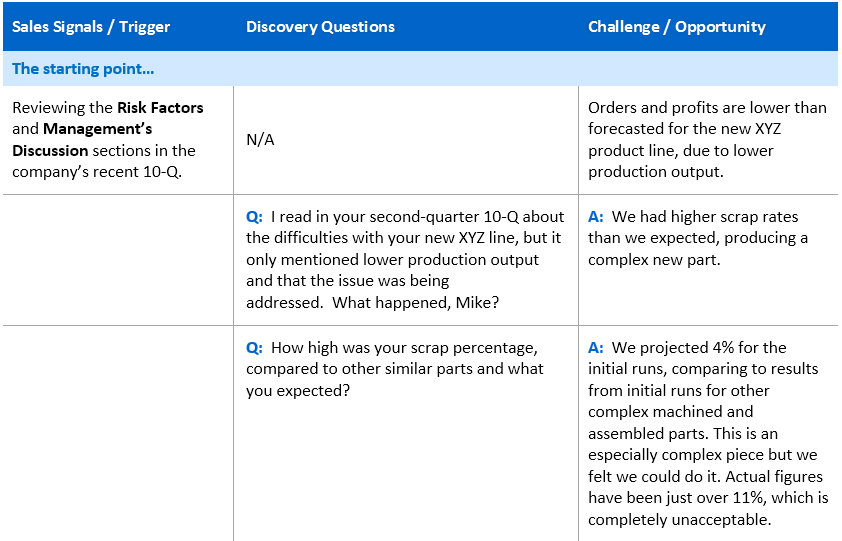Click the 'Orders and profits are lower' cell
The image size is (842, 541).
(x=707, y=140)
